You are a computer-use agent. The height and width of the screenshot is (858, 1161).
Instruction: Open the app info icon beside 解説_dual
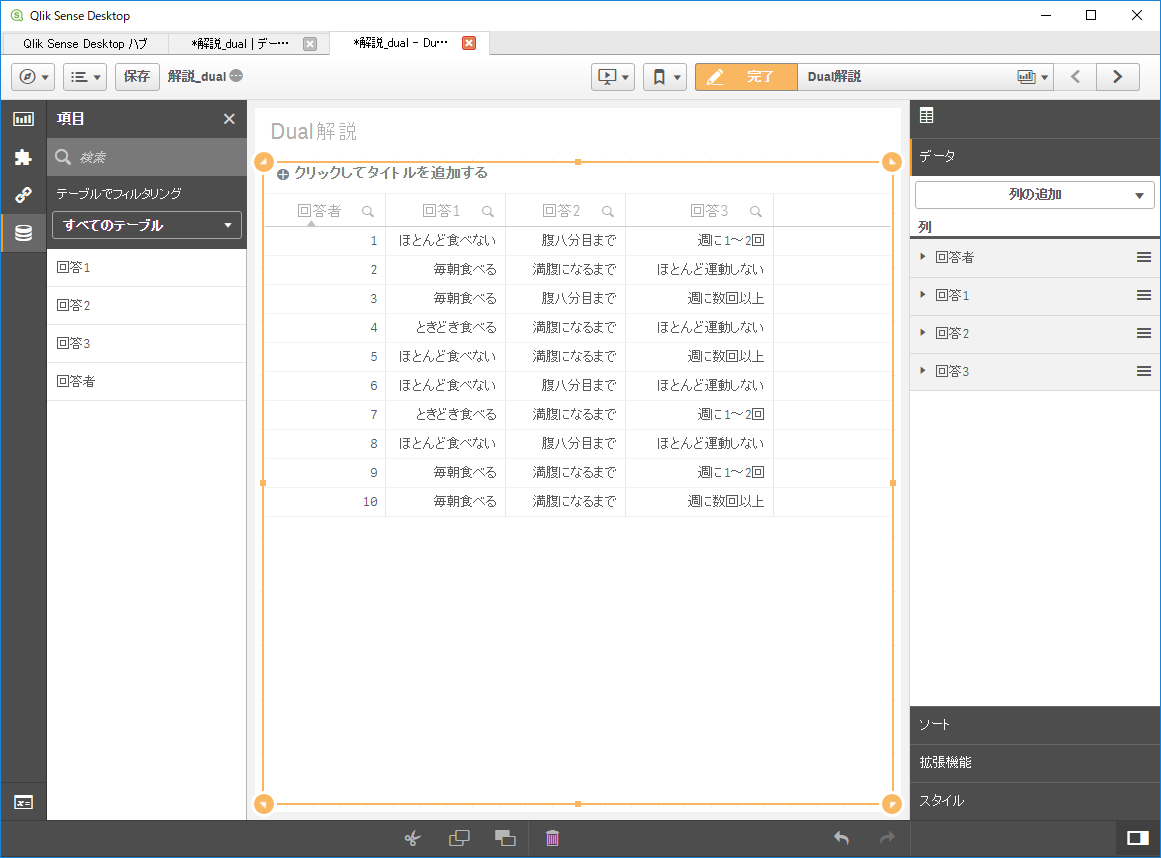(236, 76)
